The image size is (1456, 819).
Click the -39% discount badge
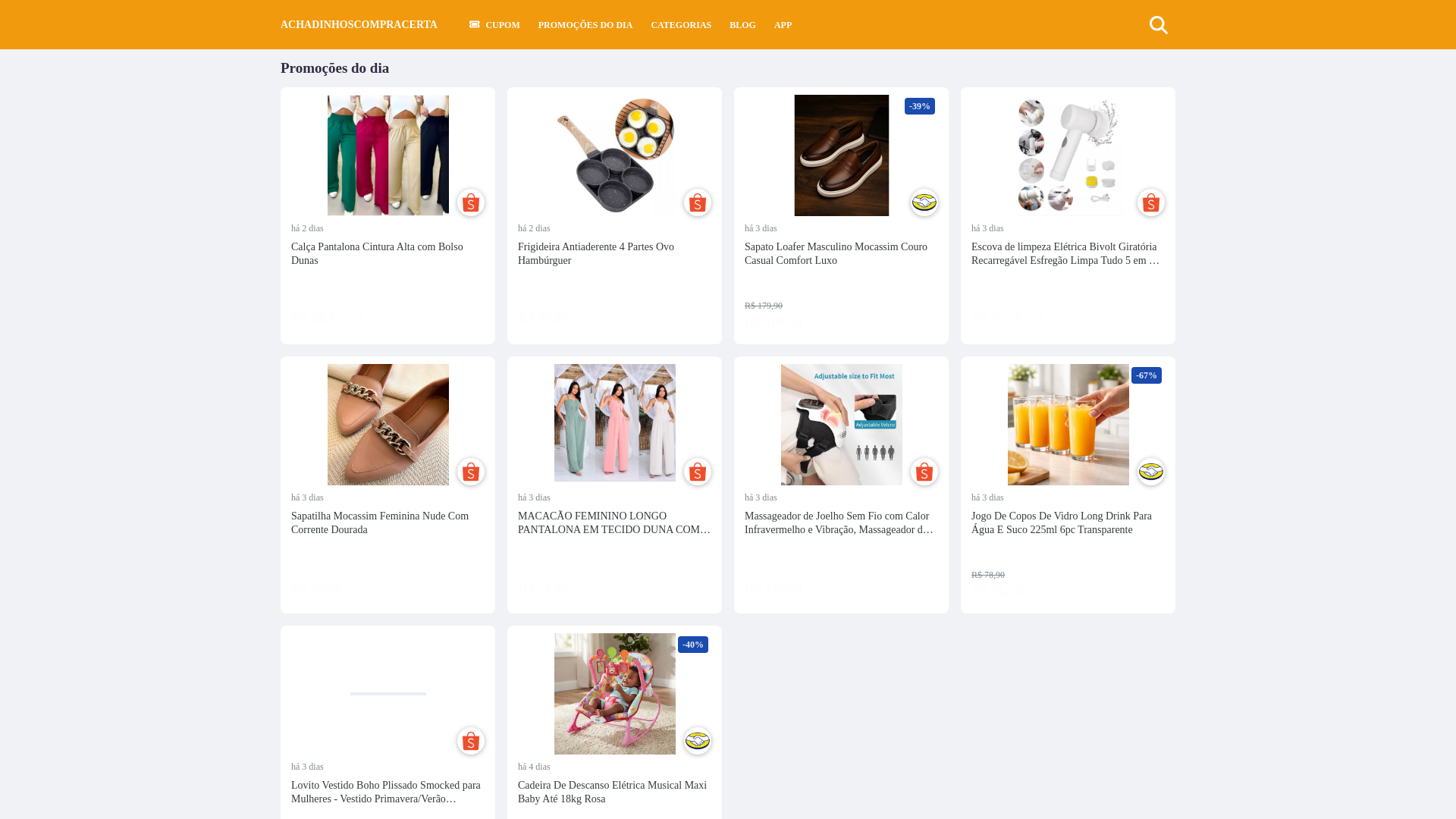click(919, 106)
